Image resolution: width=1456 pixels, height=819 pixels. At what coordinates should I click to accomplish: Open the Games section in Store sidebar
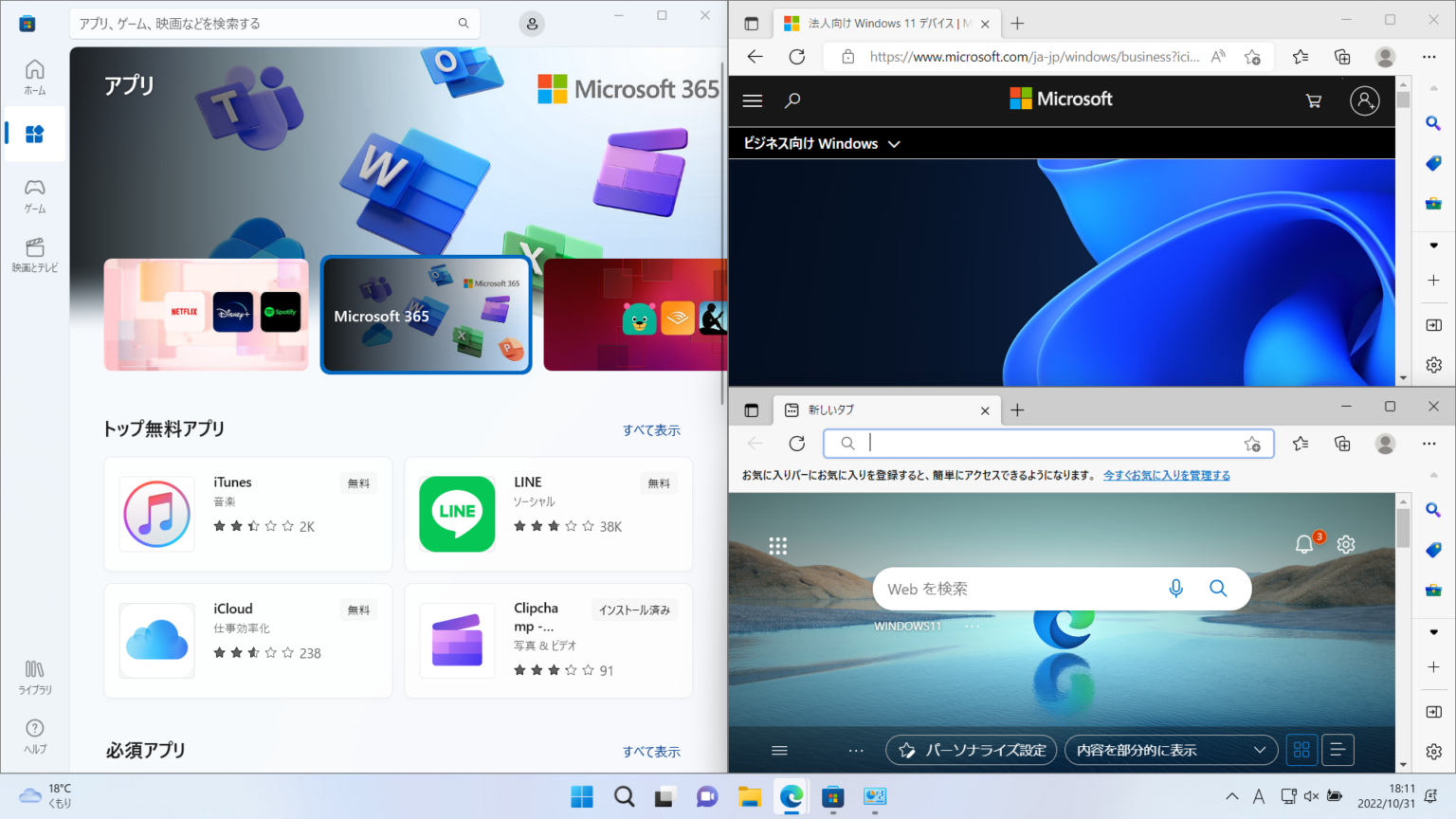[x=34, y=194]
